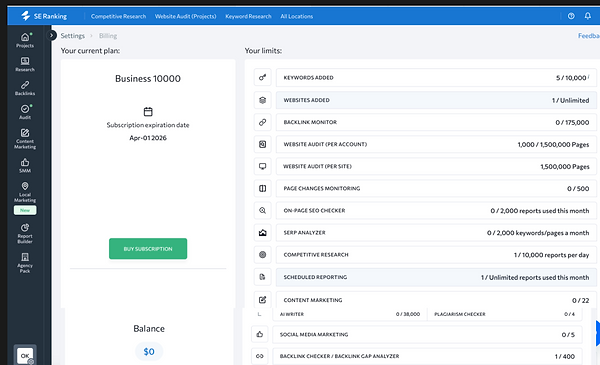
Task: Click the $0 balance badge
Action: pos(149,351)
